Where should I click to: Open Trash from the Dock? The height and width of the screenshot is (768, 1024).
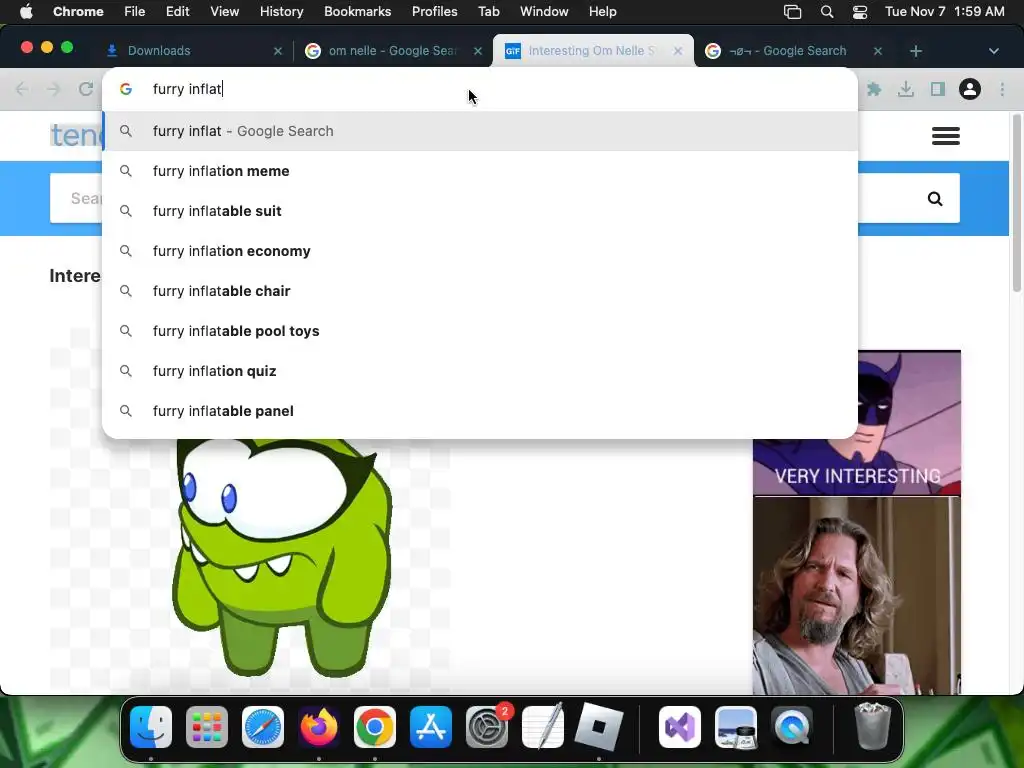(872, 727)
